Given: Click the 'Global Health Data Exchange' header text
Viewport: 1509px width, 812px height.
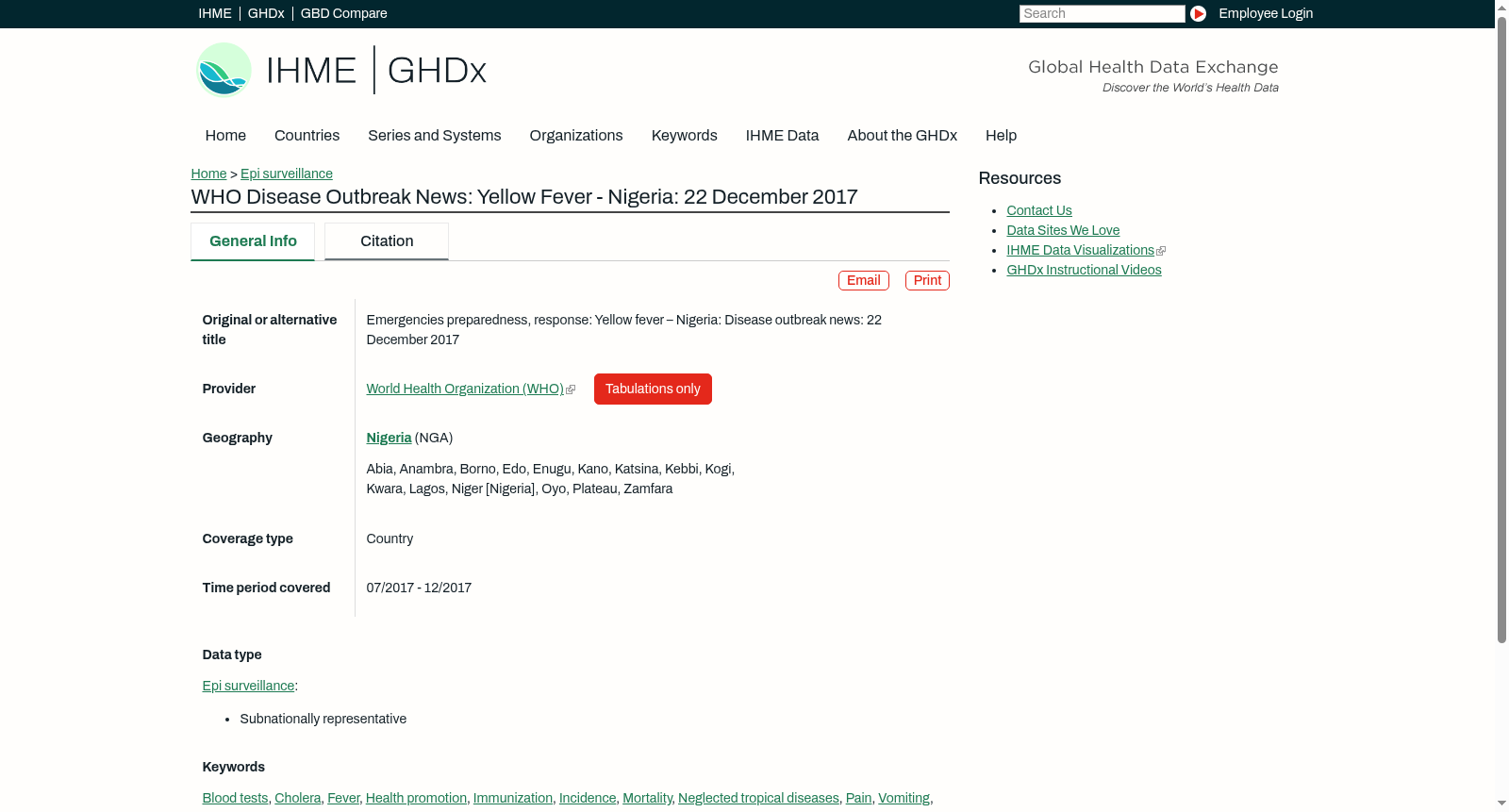Looking at the screenshot, I should (1153, 67).
